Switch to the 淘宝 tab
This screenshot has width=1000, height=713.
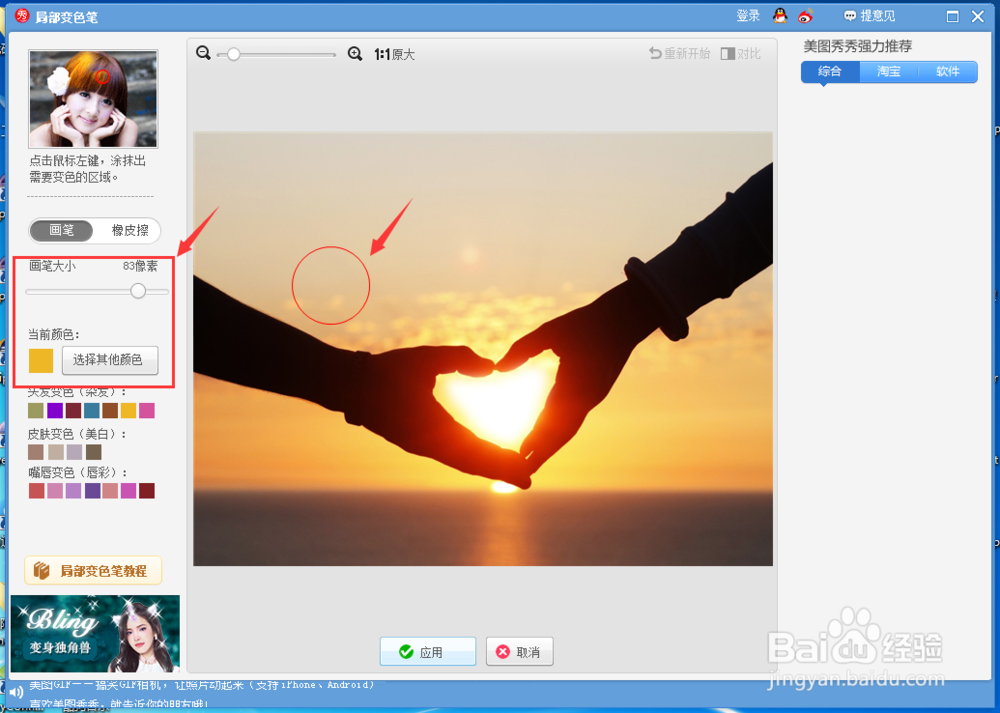click(888, 71)
